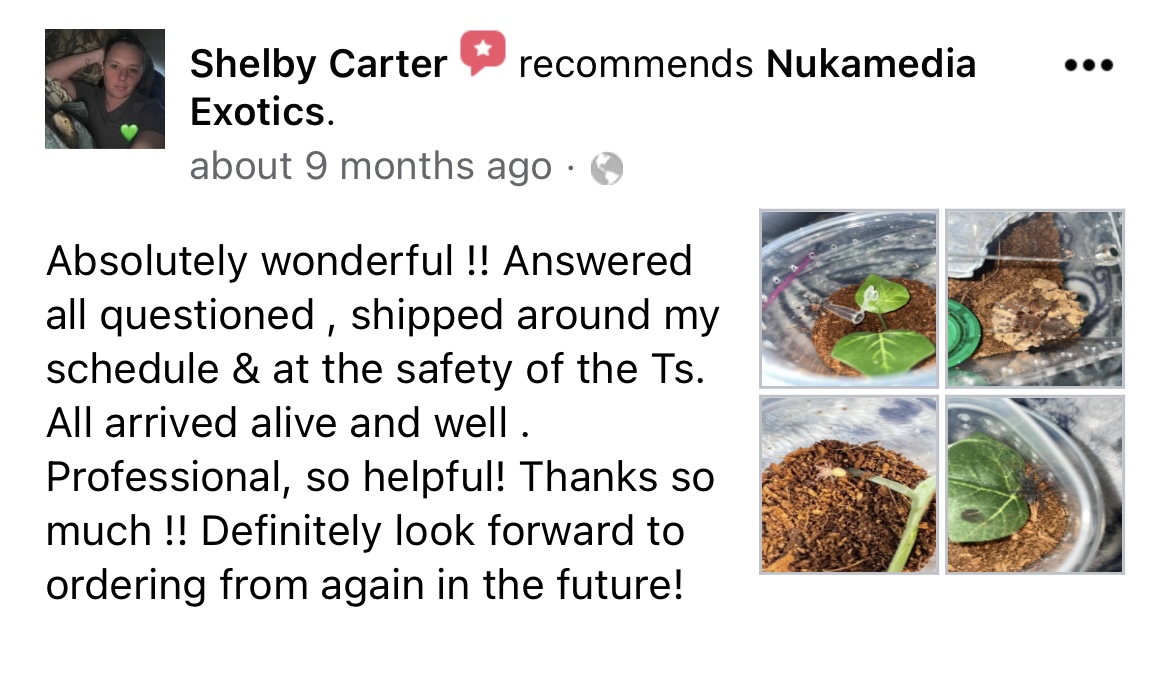1170x700 pixels.
Task: Click the green heart on profile photo
Action: click(129, 133)
